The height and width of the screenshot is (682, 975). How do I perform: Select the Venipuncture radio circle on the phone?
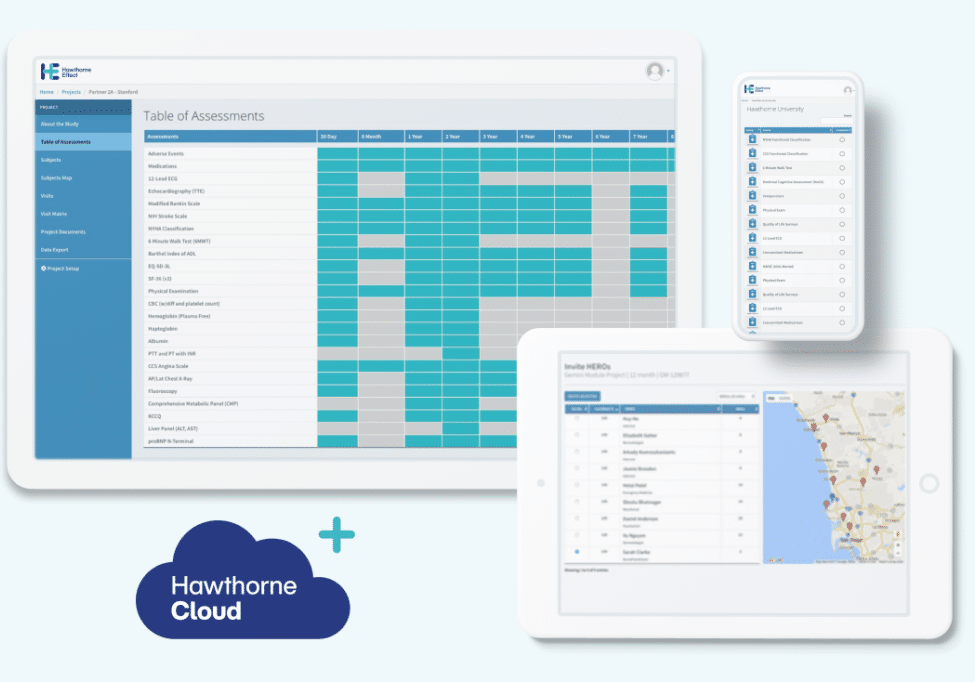point(842,196)
